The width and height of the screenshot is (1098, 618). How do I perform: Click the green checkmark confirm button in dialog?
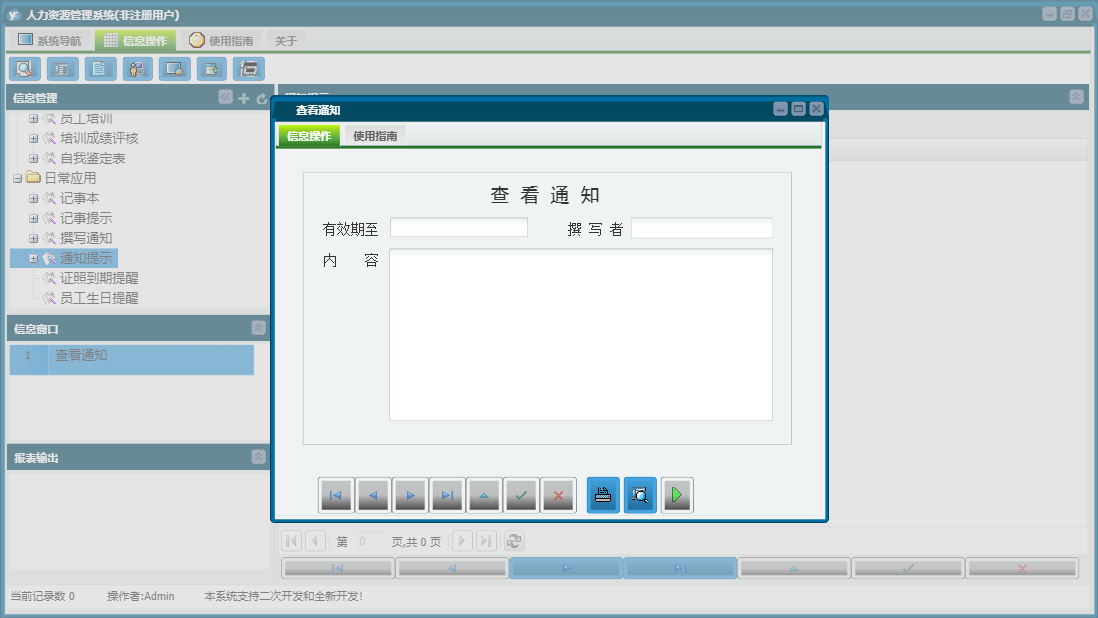522,496
